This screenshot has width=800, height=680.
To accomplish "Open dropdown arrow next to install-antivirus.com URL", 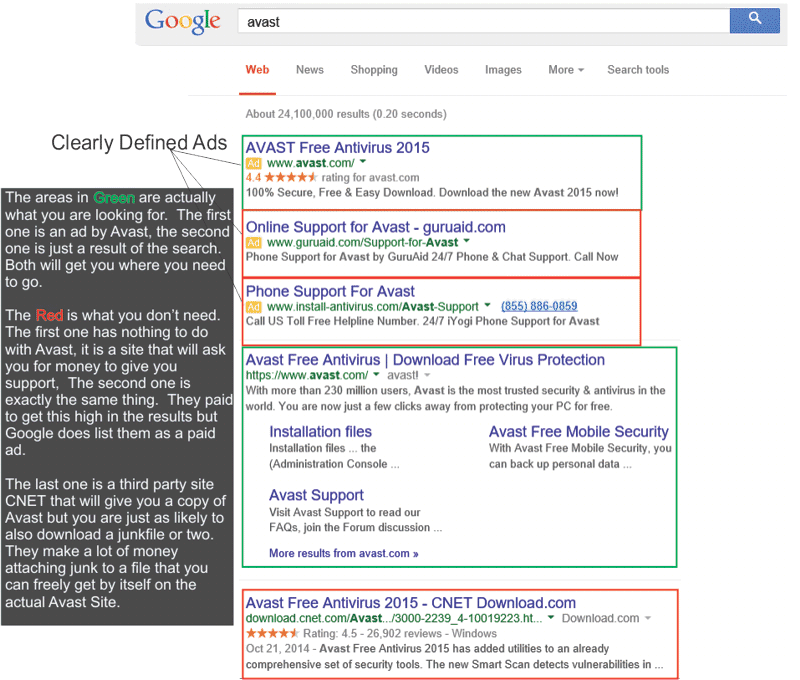I will tap(487, 305).
